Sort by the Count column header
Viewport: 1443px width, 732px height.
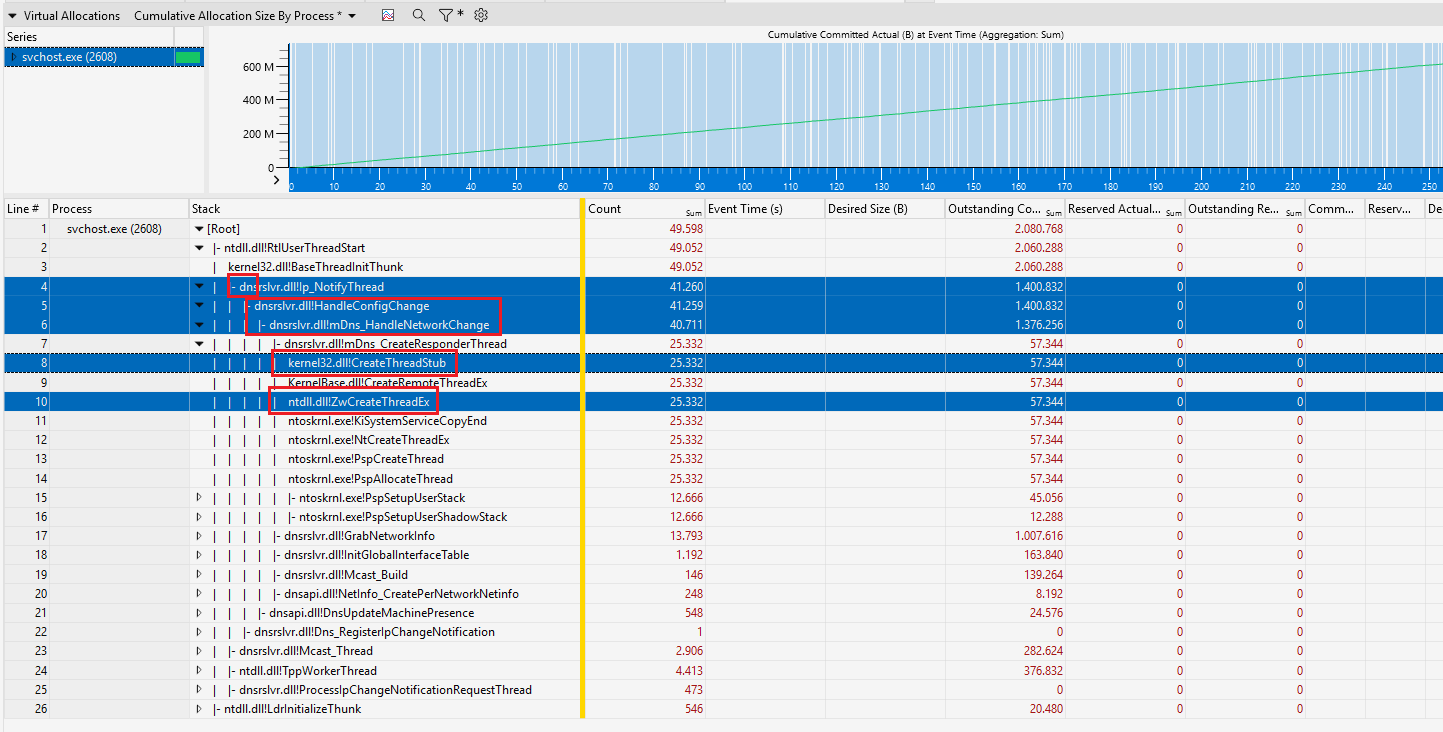(x=645, y=209)
